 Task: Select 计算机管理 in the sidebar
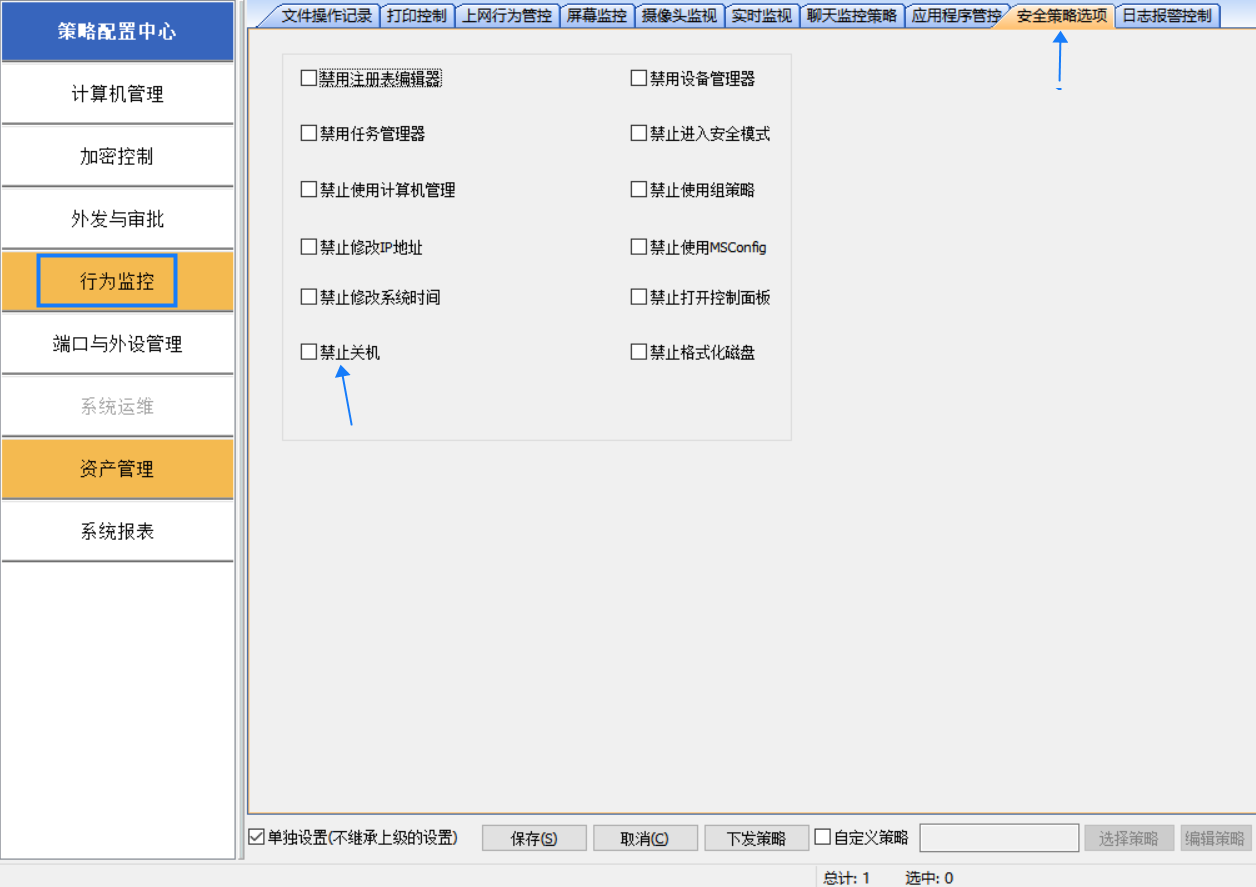pyautogui.click(x=117, y=93)
